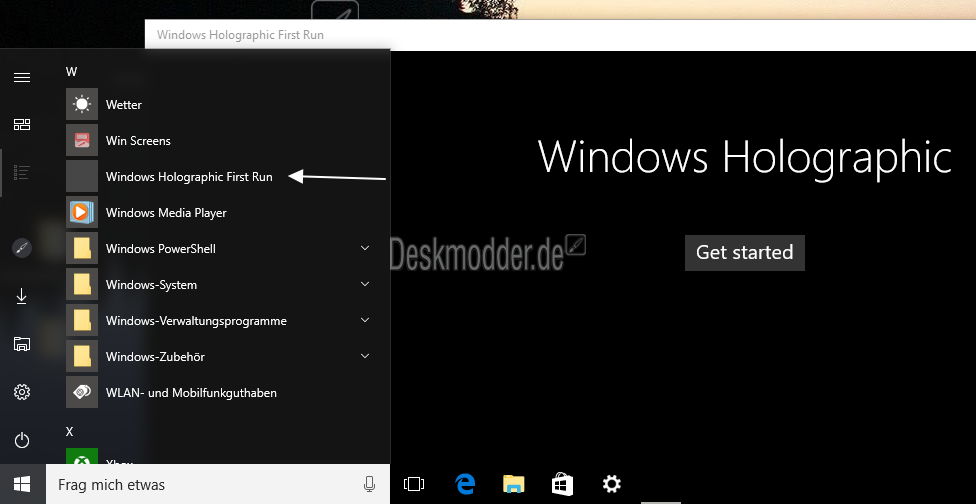Click the Power button in Start
Screen dimensions: 976x504
22,441
